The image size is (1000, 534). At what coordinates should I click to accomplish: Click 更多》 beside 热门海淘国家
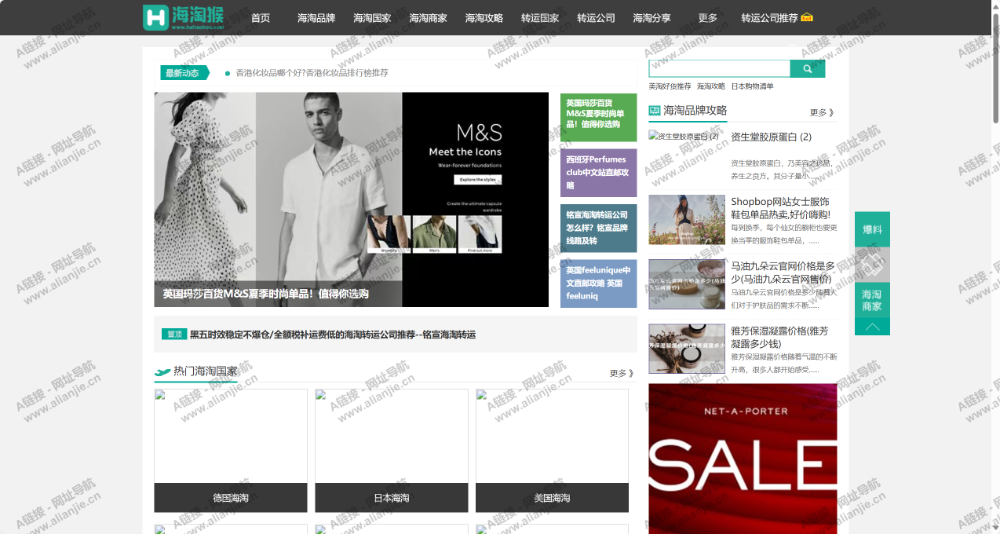point(621,373)
